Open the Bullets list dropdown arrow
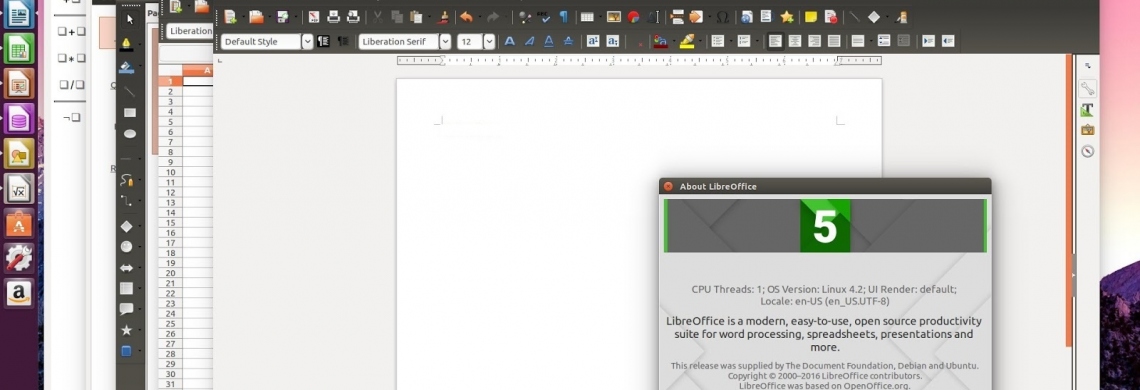 [x=731, y=41]
